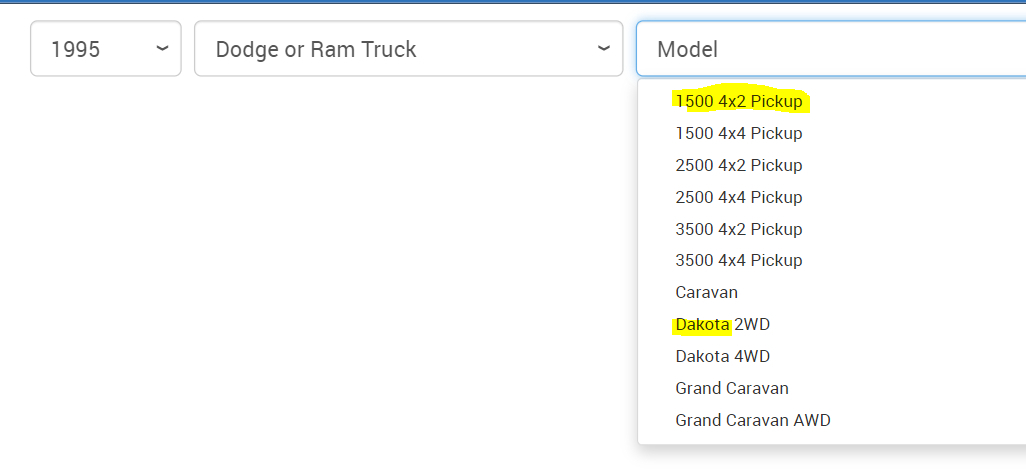The width and height of the screenshot is (1026, 472).
Task: Click the yellow-highlighted Dakota word
Action: click(702, 324)
